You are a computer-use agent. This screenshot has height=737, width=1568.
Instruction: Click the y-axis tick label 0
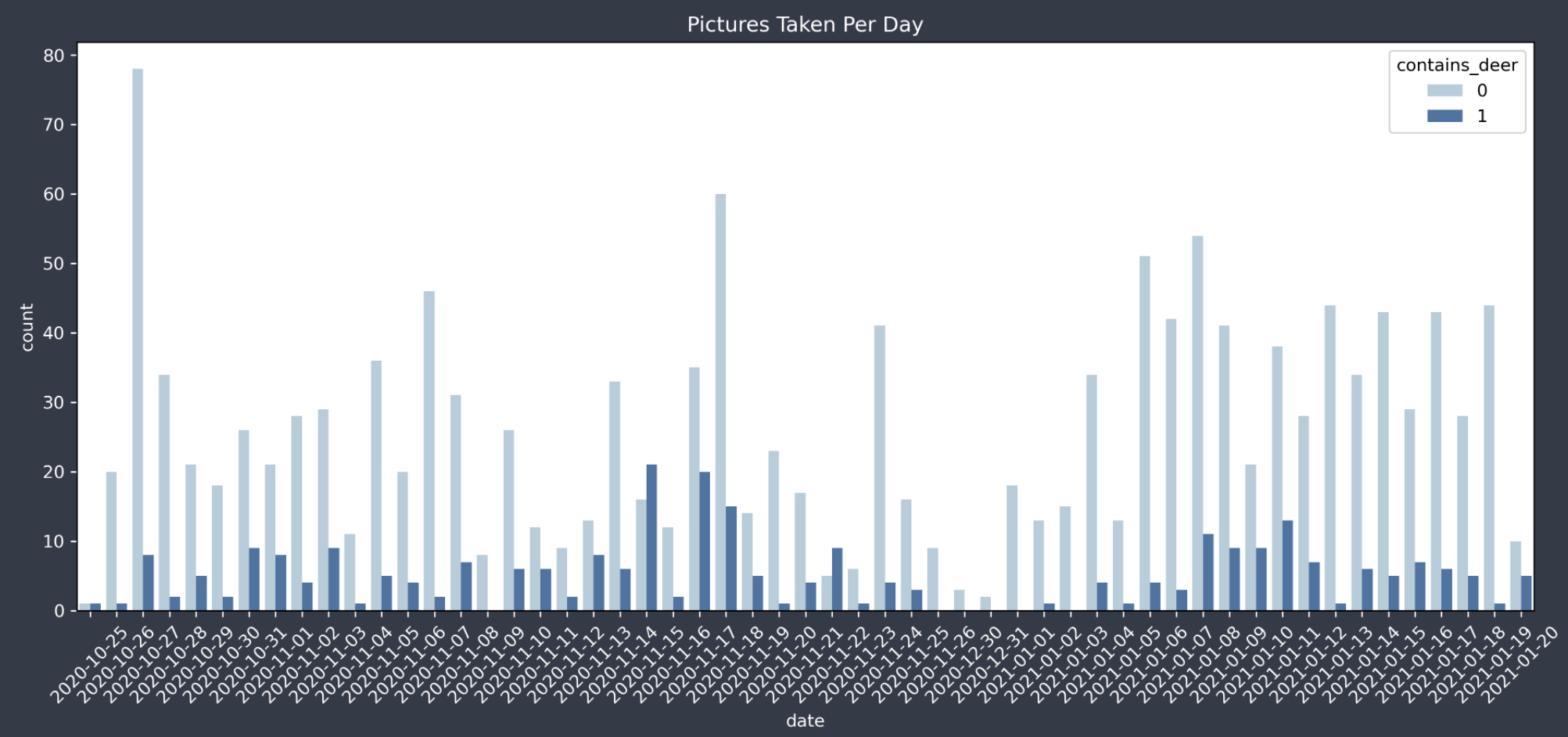[59, 611]
